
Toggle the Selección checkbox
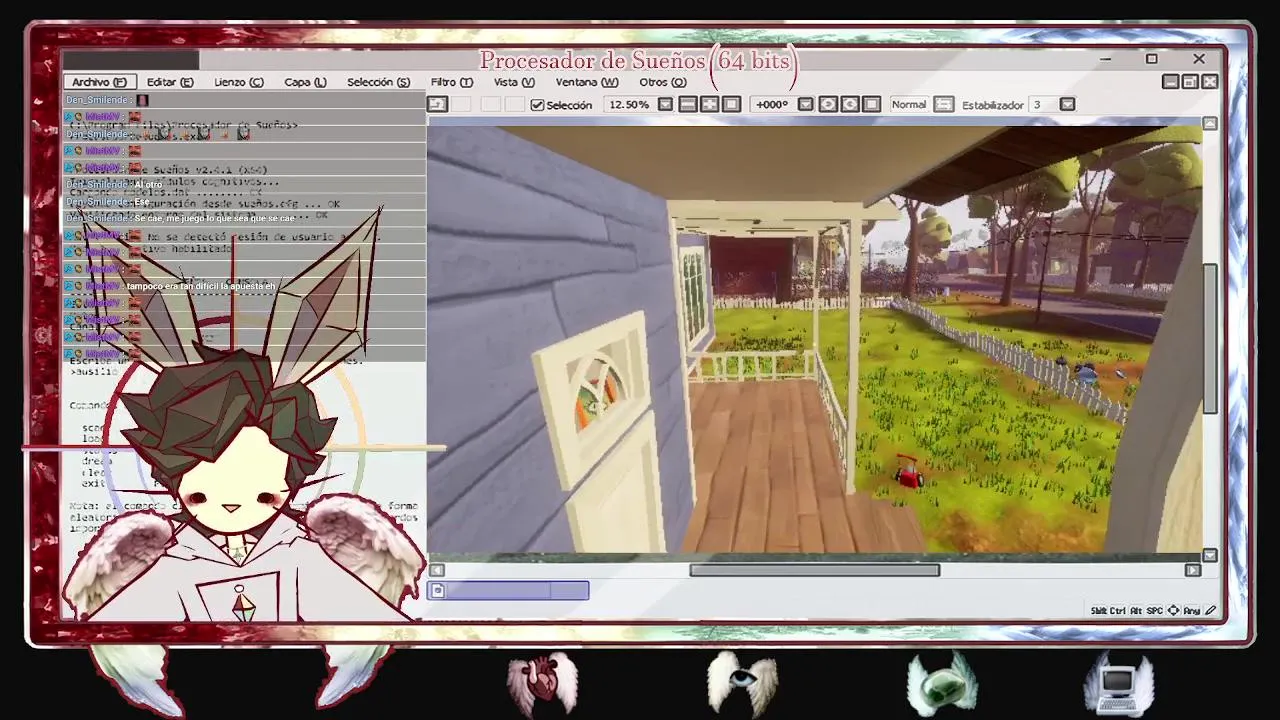(x=537, y=104)
